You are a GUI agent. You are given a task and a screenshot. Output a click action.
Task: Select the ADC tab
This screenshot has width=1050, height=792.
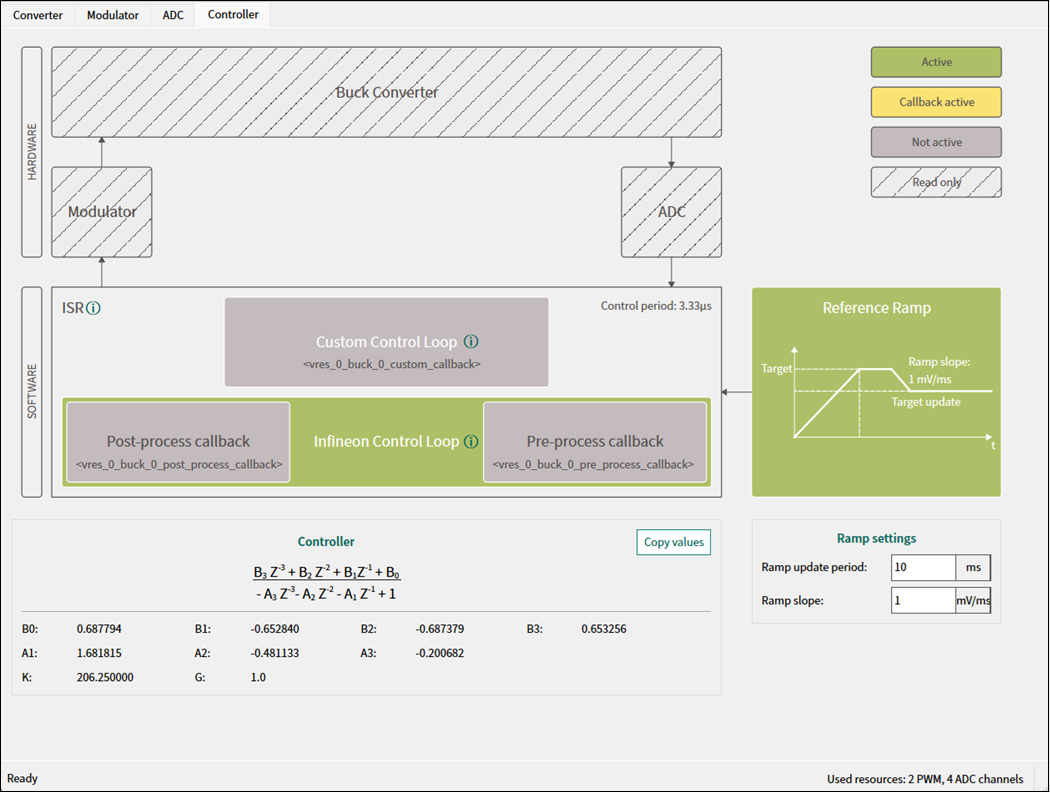[x=173, y=15]
